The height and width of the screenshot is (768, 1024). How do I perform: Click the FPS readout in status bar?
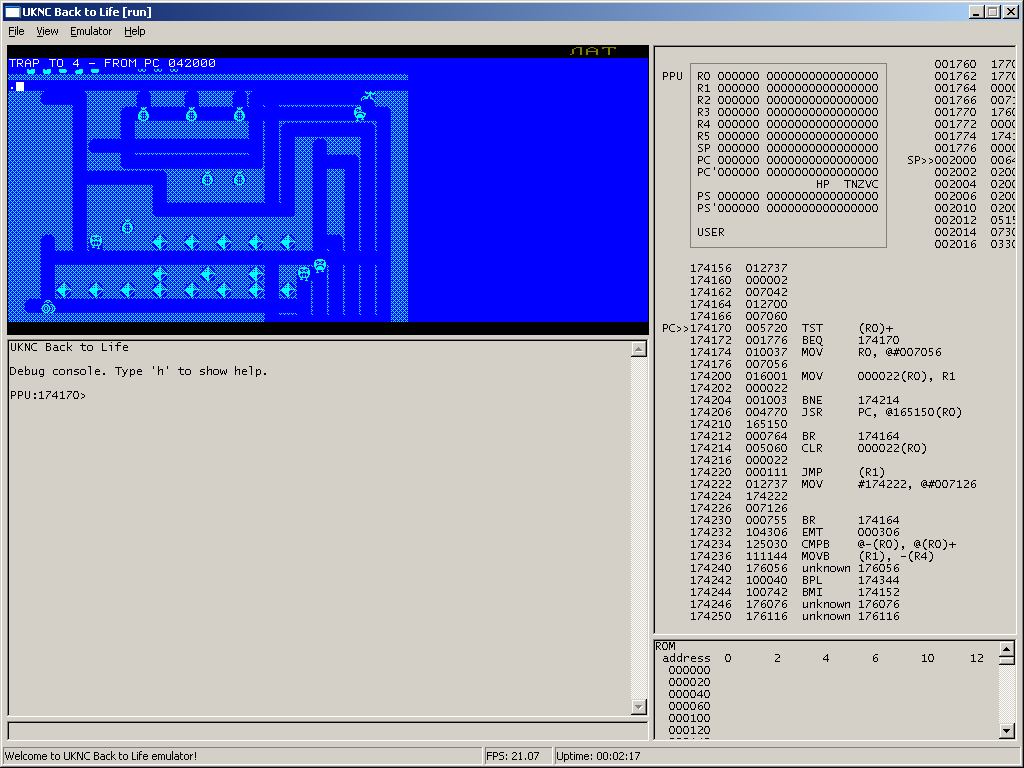click(514, 756)
